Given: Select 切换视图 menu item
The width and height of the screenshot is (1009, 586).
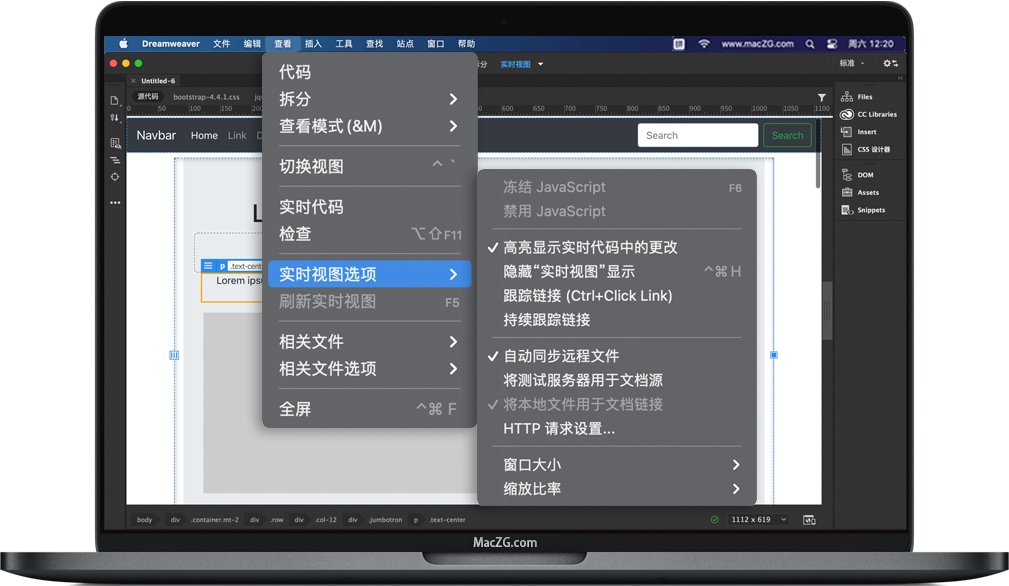Looking at the screenshot, I should click(369, 167).
